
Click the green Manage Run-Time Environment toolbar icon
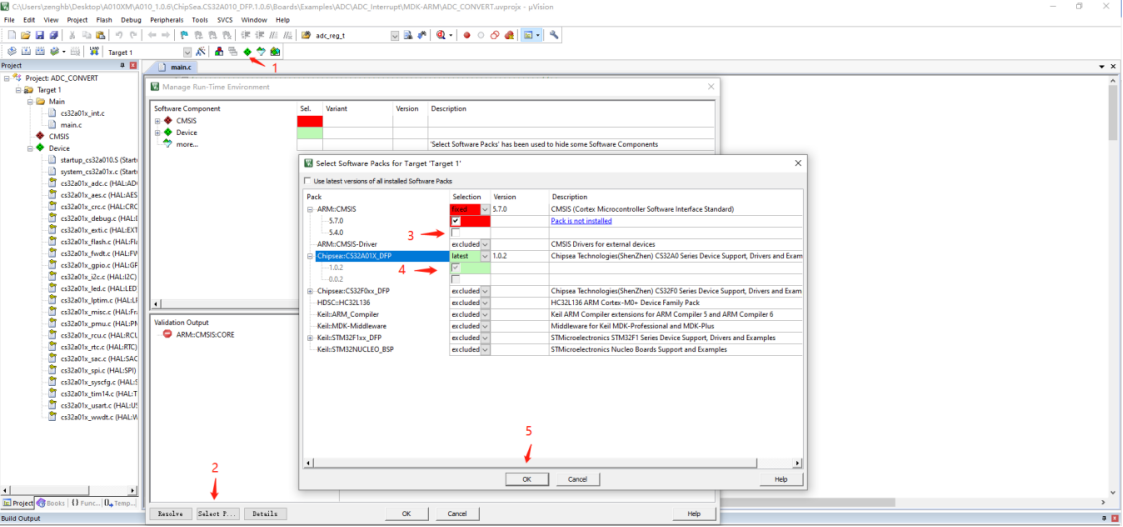[247, 51]
